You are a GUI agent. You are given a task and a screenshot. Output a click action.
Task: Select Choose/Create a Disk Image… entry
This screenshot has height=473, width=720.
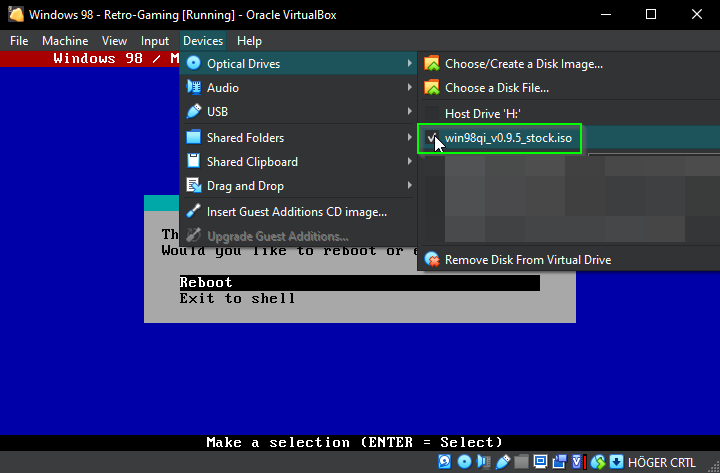click(569, 63)
